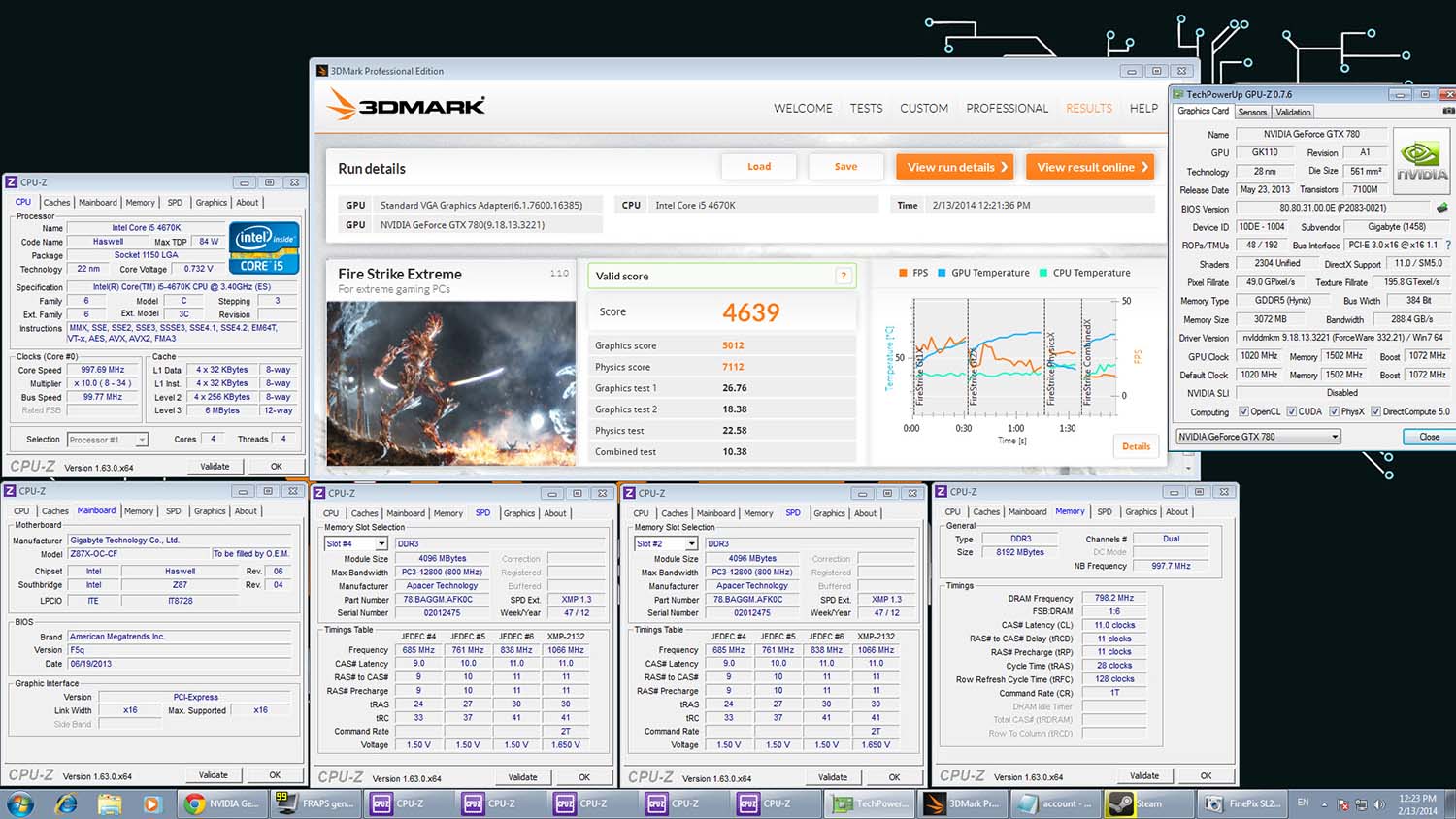Click the Details button under the chart
This screenshot has height=819, width=1456.
[1136, 446]
